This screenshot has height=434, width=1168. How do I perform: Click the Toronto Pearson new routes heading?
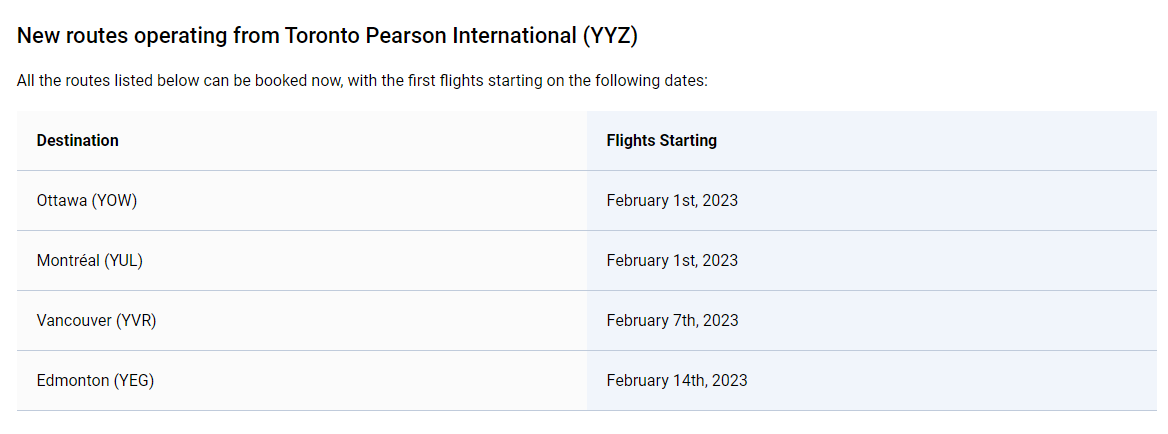click(327, 36)
